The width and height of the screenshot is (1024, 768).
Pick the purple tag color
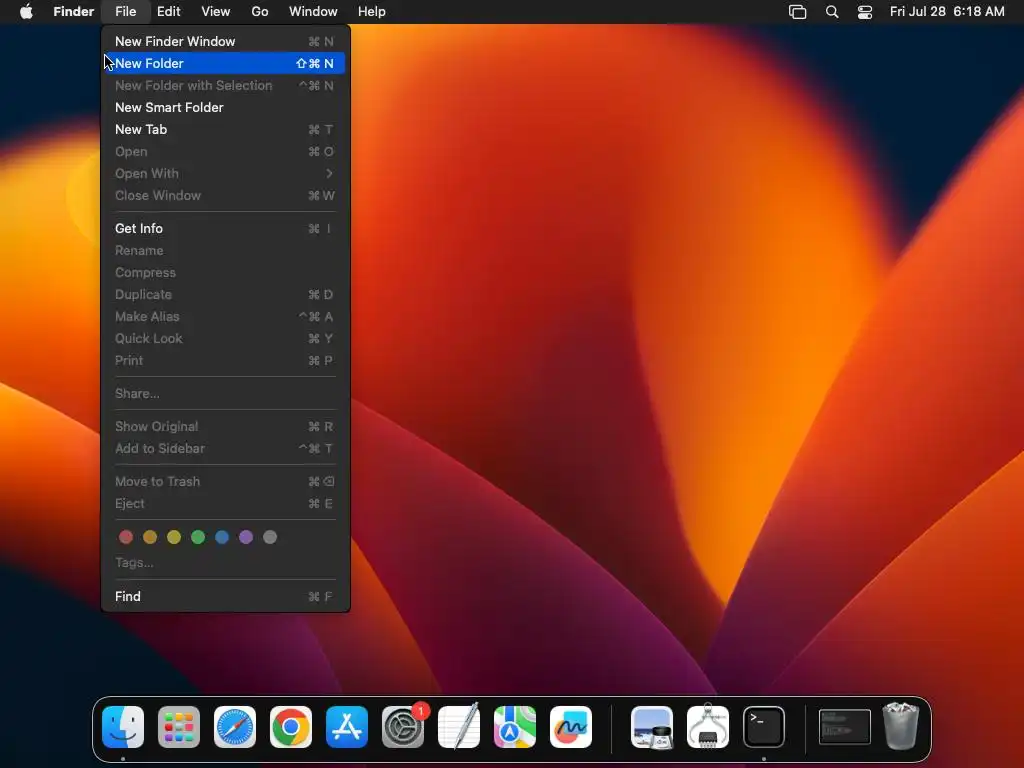coord(246,537)
